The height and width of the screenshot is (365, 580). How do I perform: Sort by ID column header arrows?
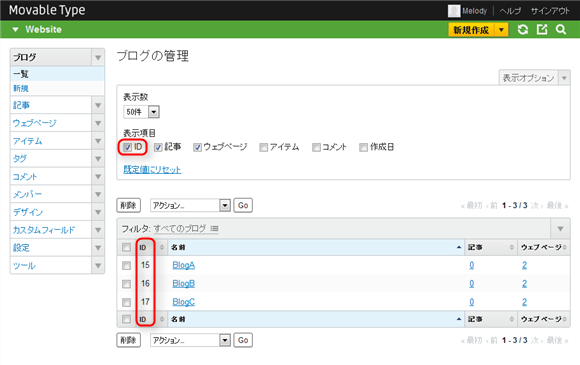pyautogui.click(x=162, y=247)
